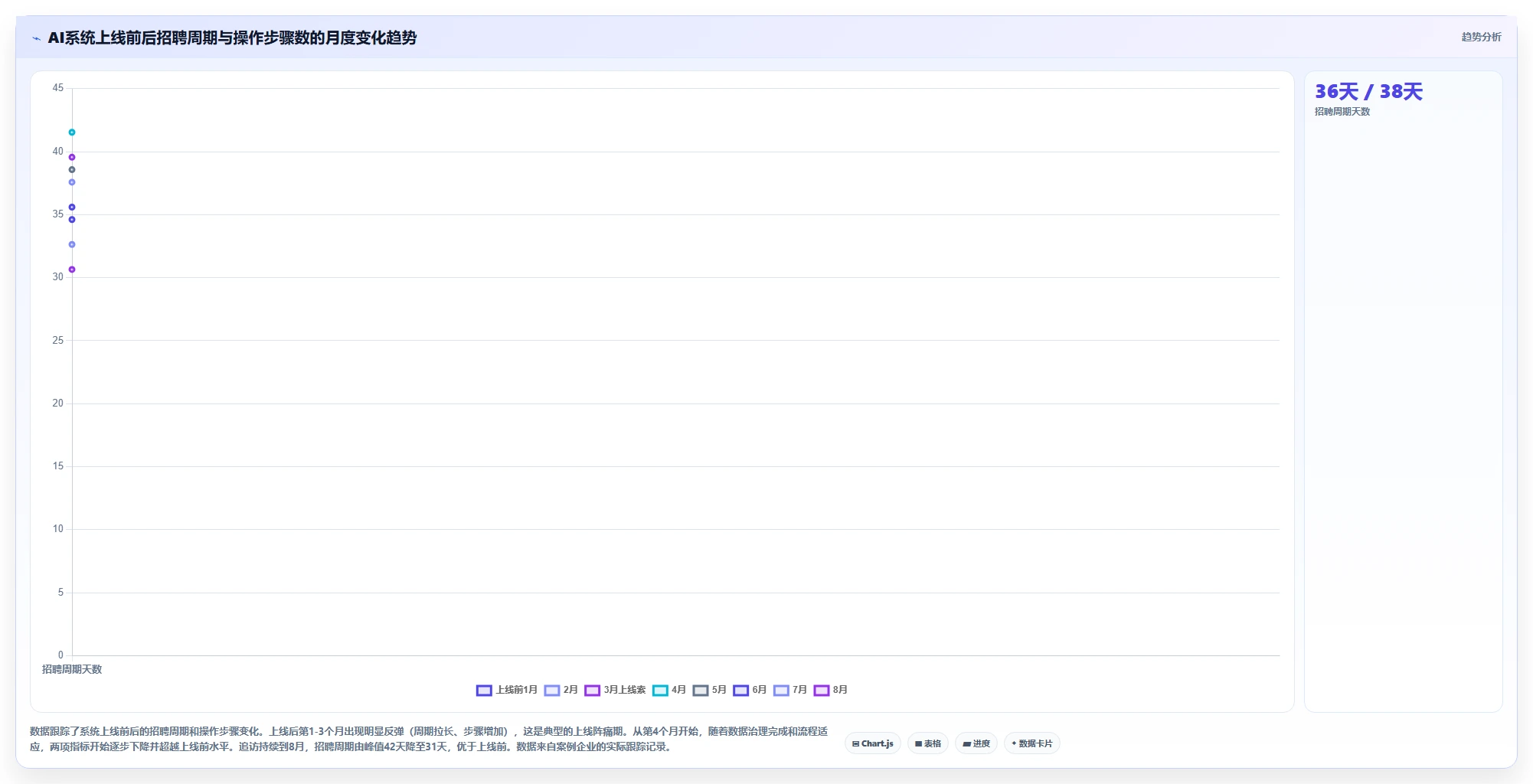Viewport: 1533px width, 784px height.
Task: Click the 趋势分析 label in header
Action: pos(1481,37)
